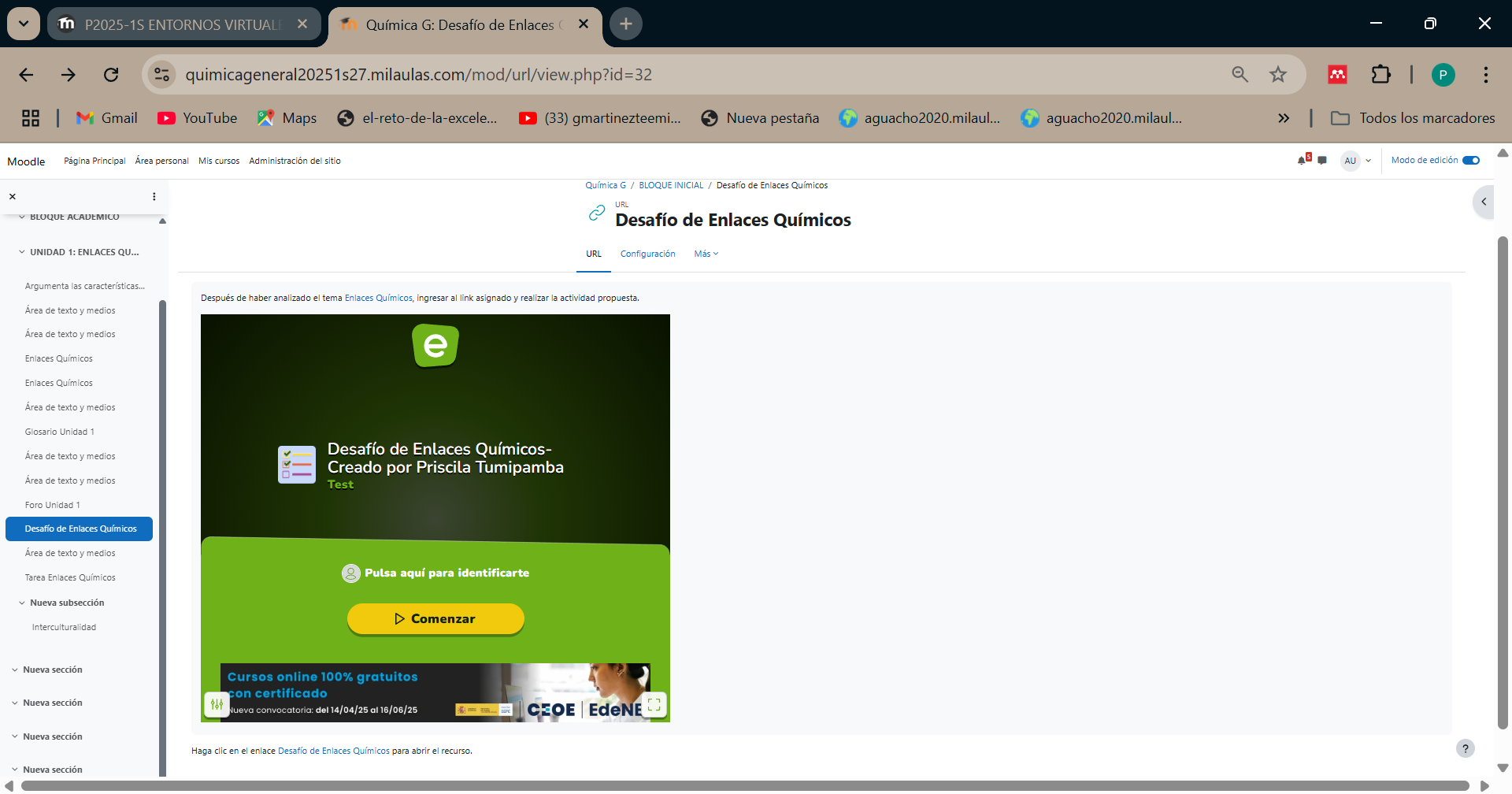Open the Chrome three-dot menu
Screen dimensions: 1512x794
pyautogui.click(x=1485, y=75)
